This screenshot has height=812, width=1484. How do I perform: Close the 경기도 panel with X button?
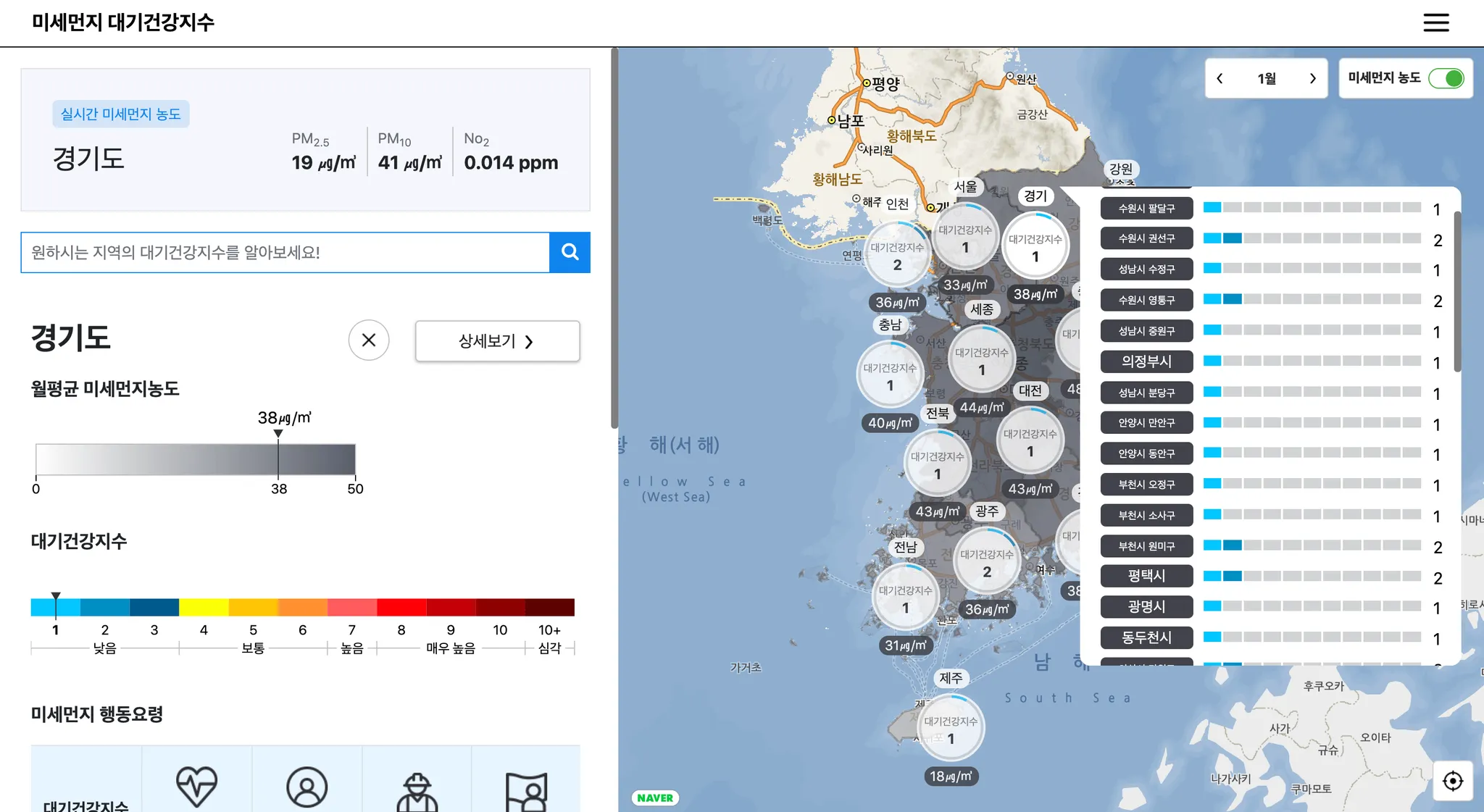[369, 340]
